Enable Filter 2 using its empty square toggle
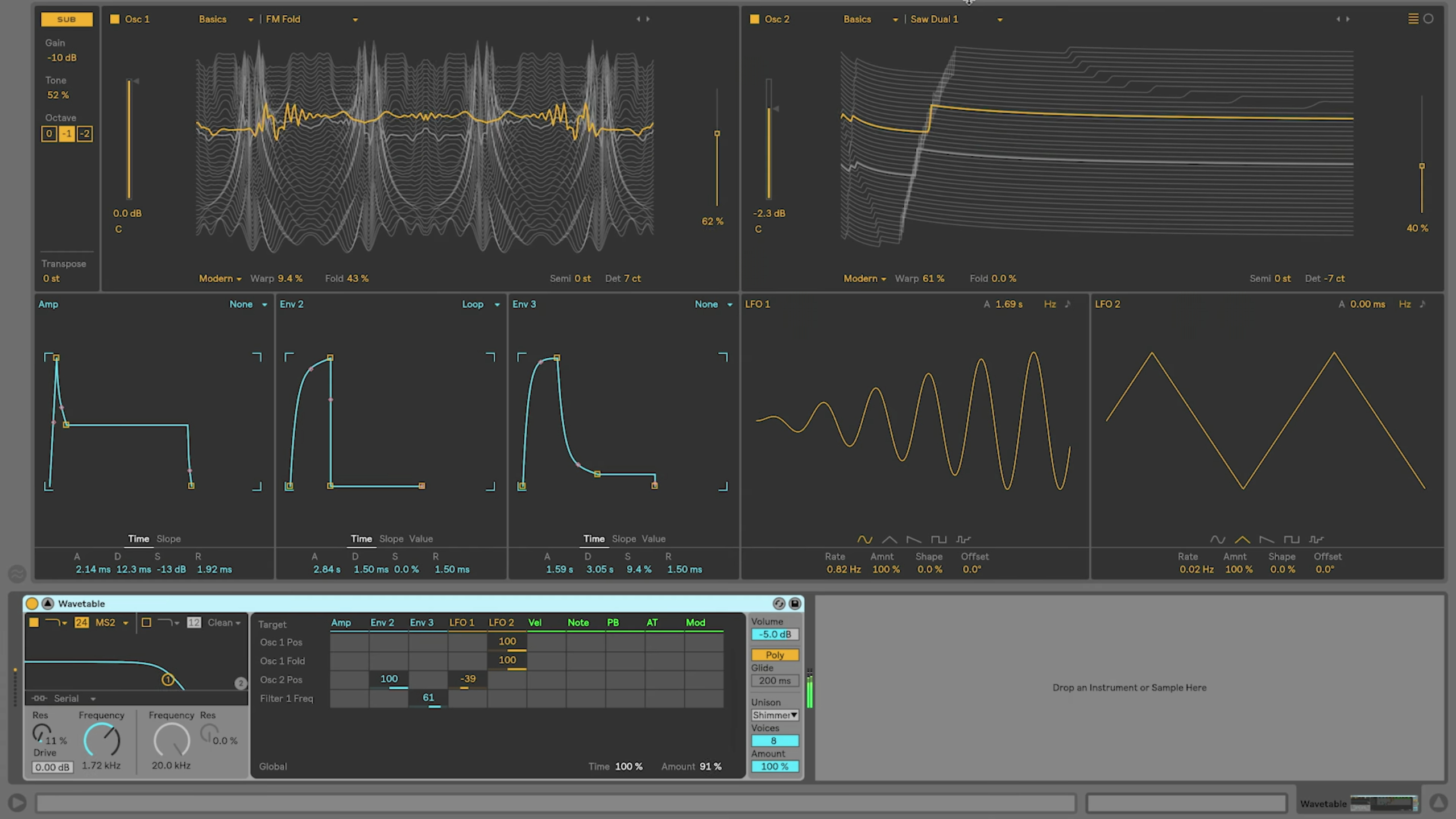 [146, 623]
